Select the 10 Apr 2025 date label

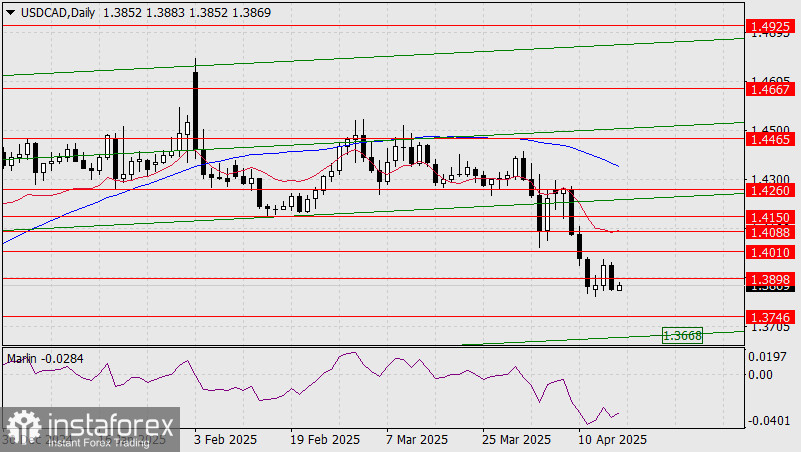[612, 440]
